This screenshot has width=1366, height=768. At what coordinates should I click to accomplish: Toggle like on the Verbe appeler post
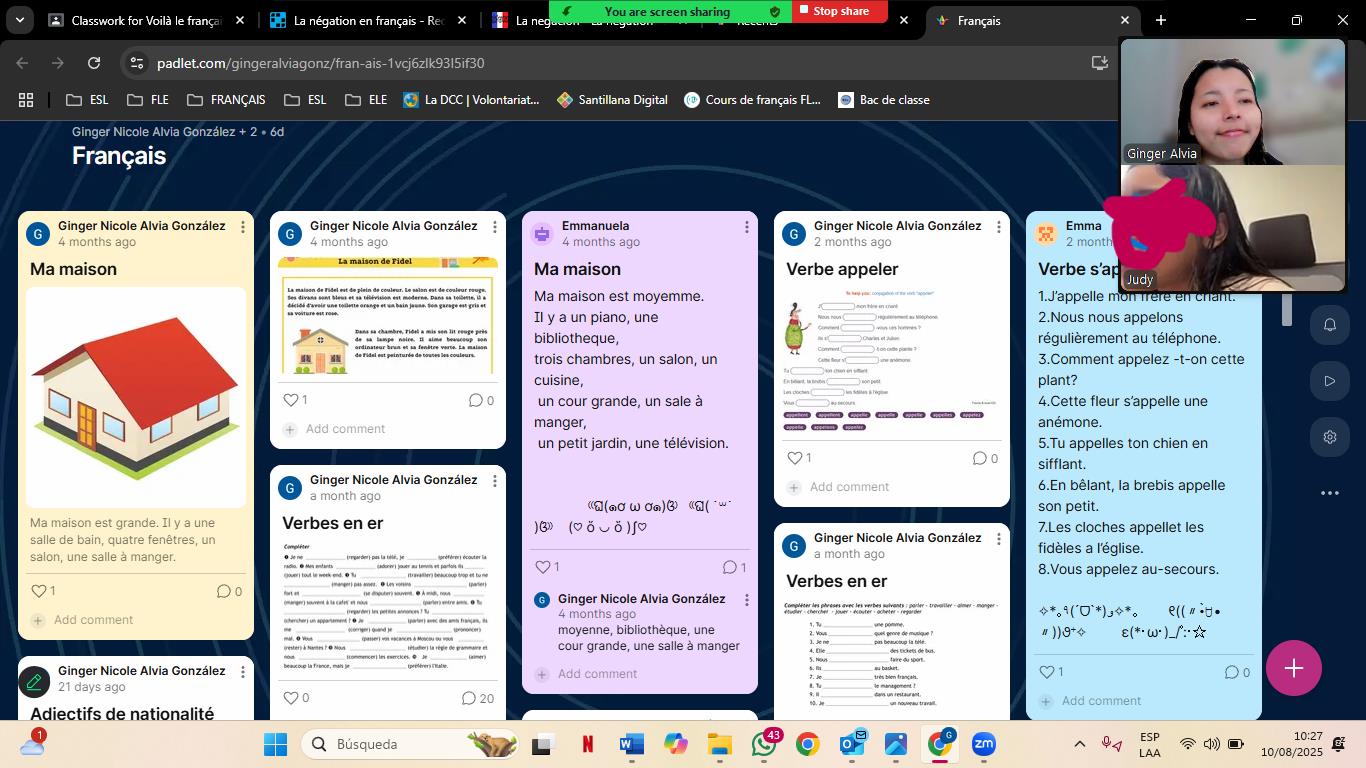click(796, 458)
